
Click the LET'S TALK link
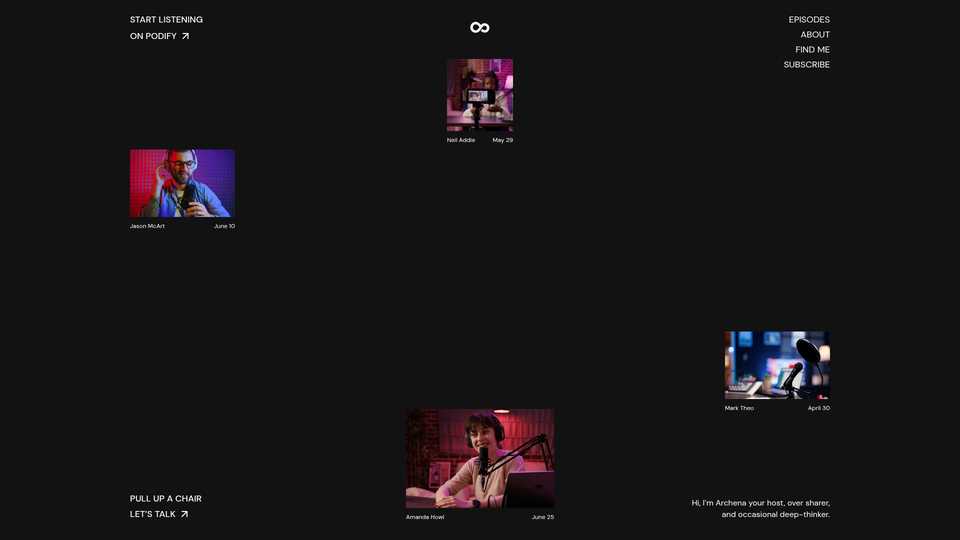pos(152,514)
